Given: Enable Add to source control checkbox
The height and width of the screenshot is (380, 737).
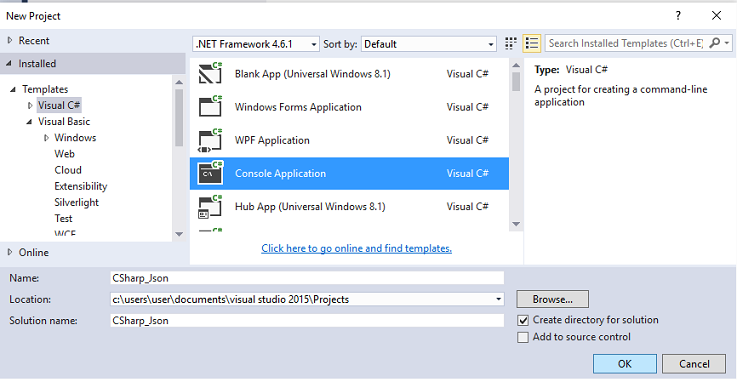Looking at the screenshot, I should coord(523,337).
